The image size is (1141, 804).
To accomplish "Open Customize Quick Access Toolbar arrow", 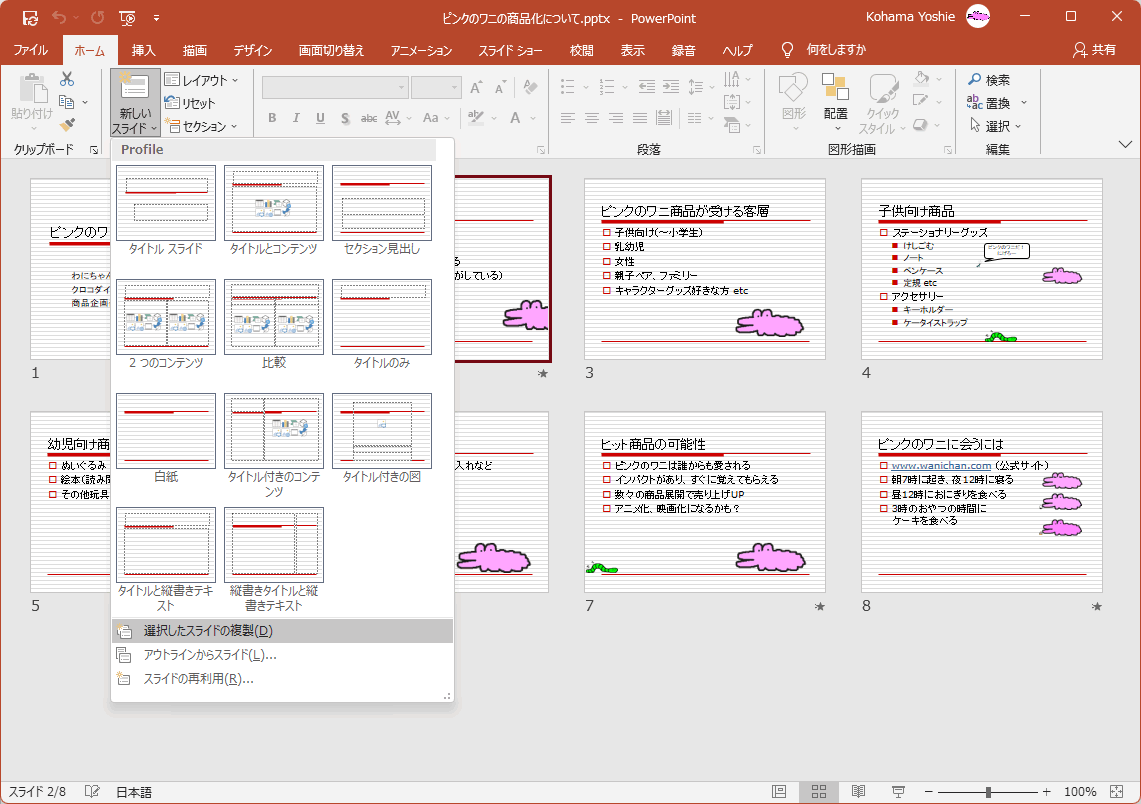I will [x=156, y=17].
